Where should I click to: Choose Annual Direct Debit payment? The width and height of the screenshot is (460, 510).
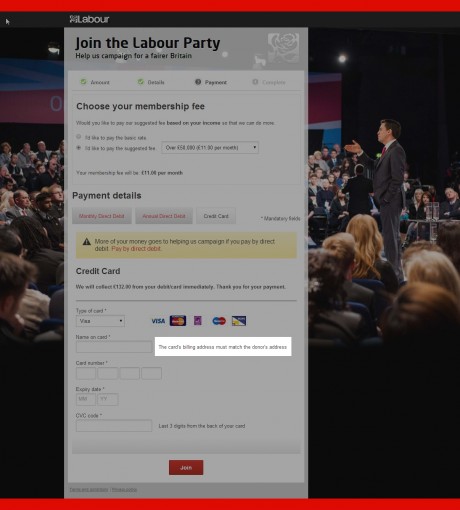[164, 216]
